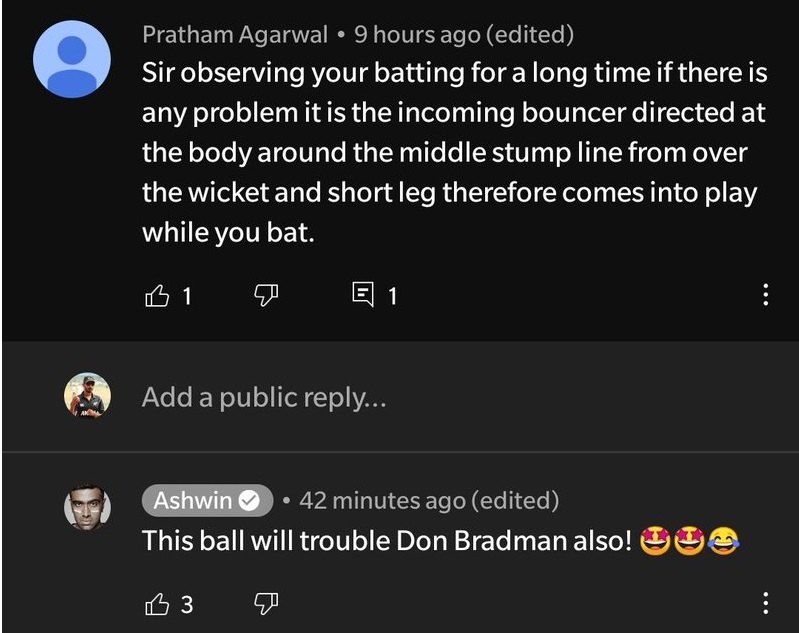Click the '9 hours ago' timestamp
This screenshot has width=799, height=633.
pyautogui.click(x=417, y=35)
